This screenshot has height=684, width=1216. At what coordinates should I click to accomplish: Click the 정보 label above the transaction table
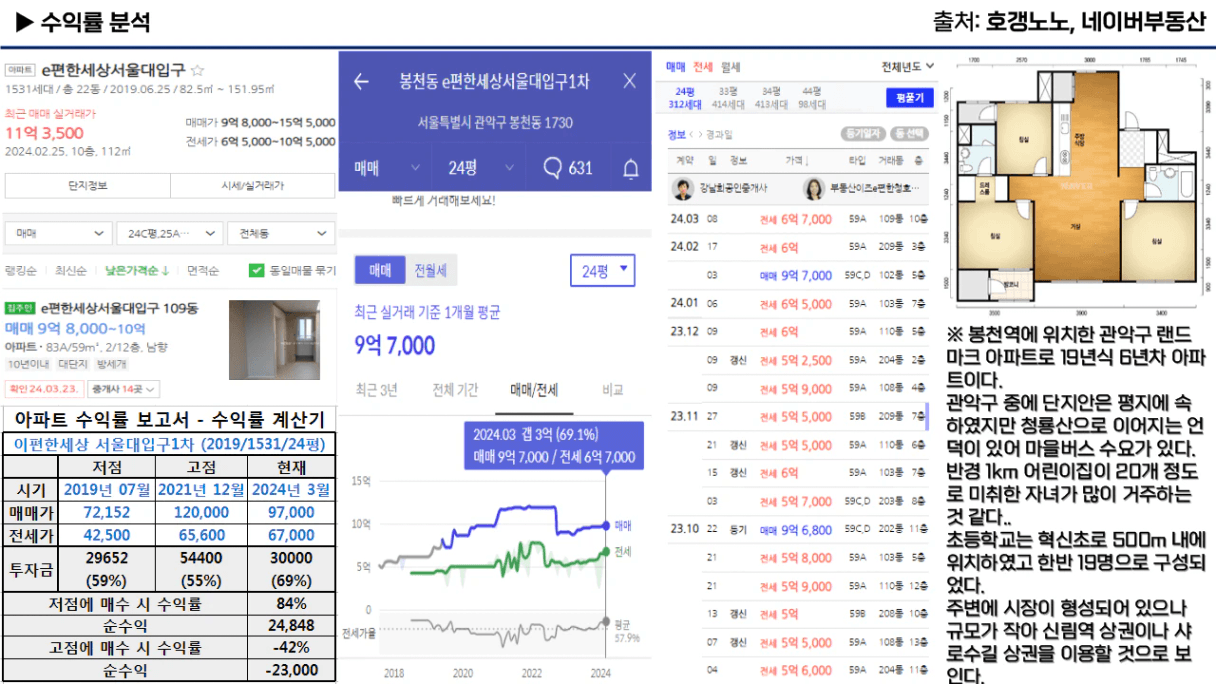click(x=677, y=134)
